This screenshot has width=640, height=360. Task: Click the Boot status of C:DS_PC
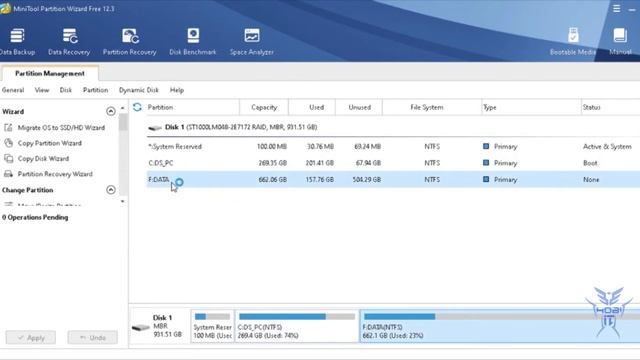(x=590, y=163)
